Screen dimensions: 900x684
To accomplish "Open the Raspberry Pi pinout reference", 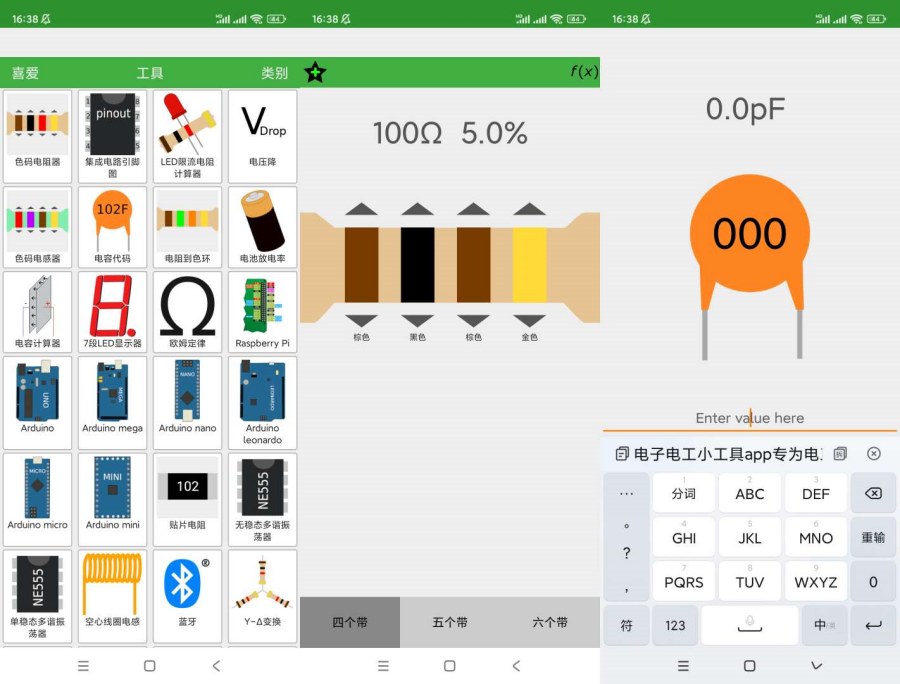I will click(262, 312).
